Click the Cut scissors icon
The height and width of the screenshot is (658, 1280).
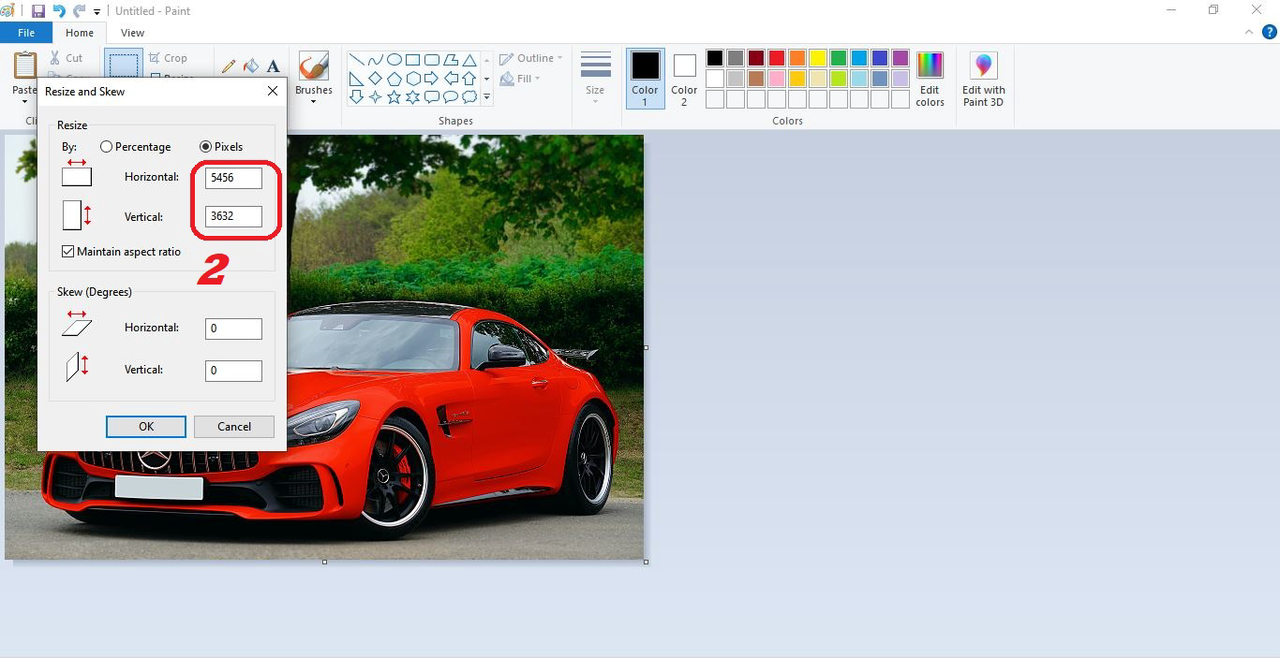coord(55,58)
